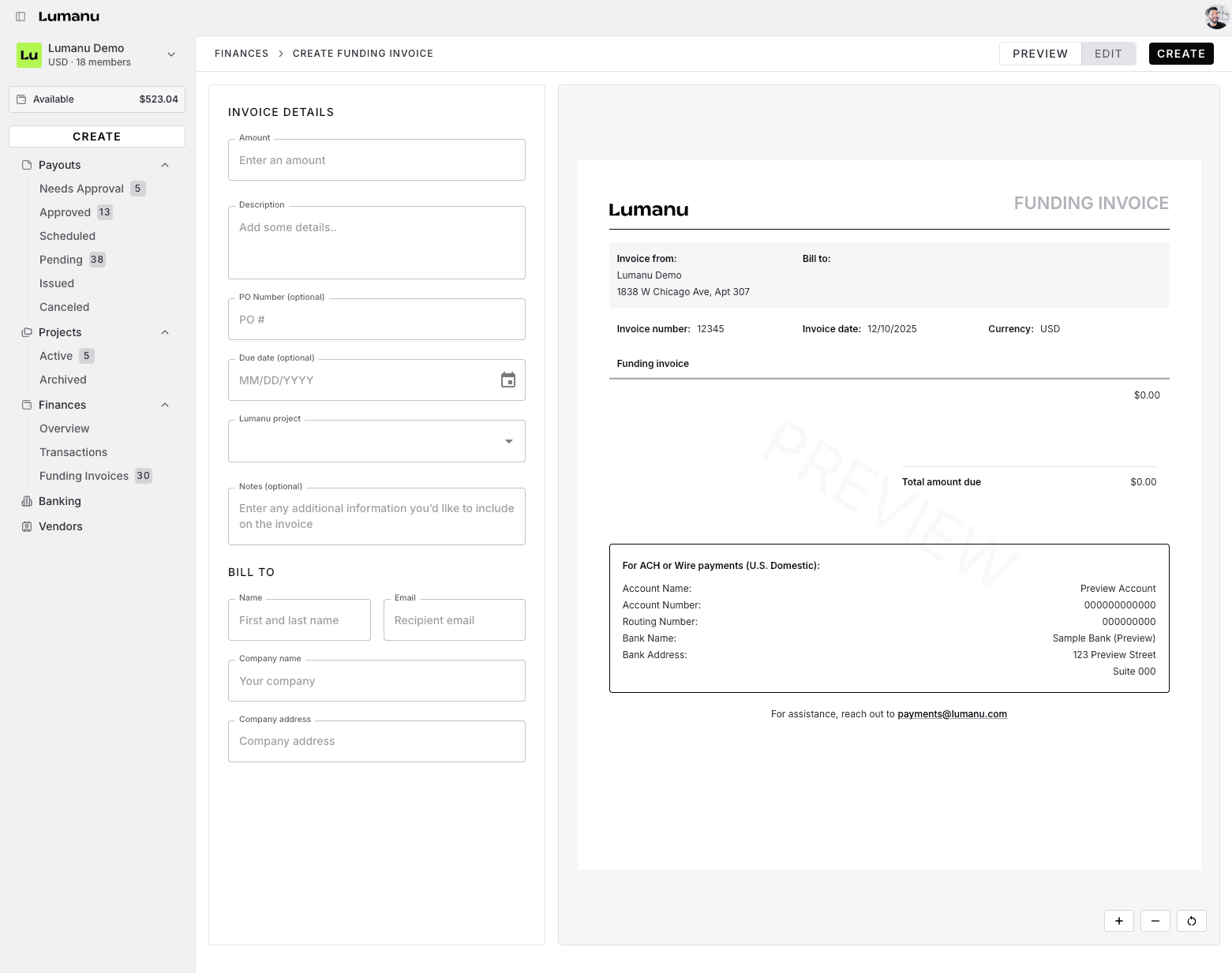Focus the Amount input field

pyautogui.click(x=376, y=160)
